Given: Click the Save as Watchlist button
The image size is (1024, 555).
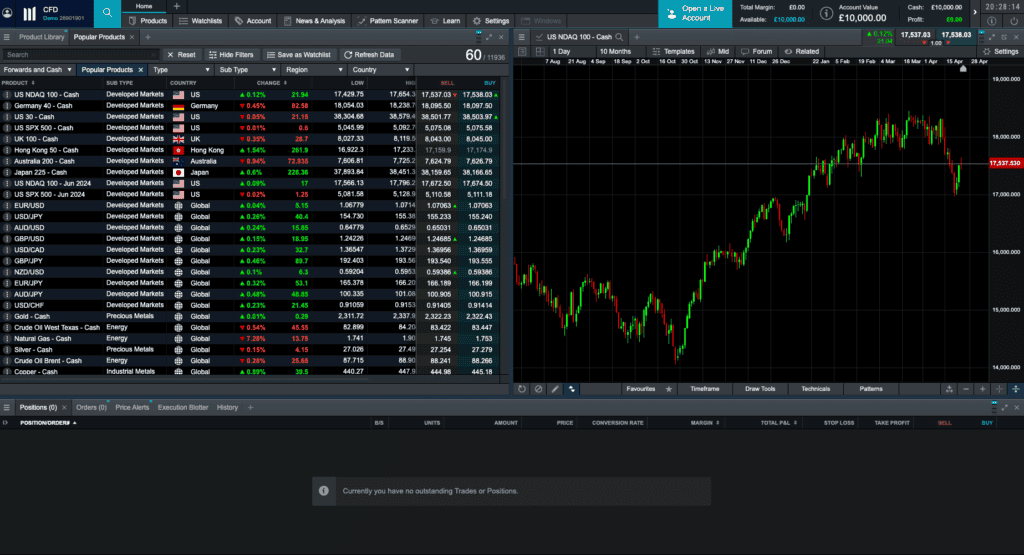Looking at the screenshot, I should point(298,55).
